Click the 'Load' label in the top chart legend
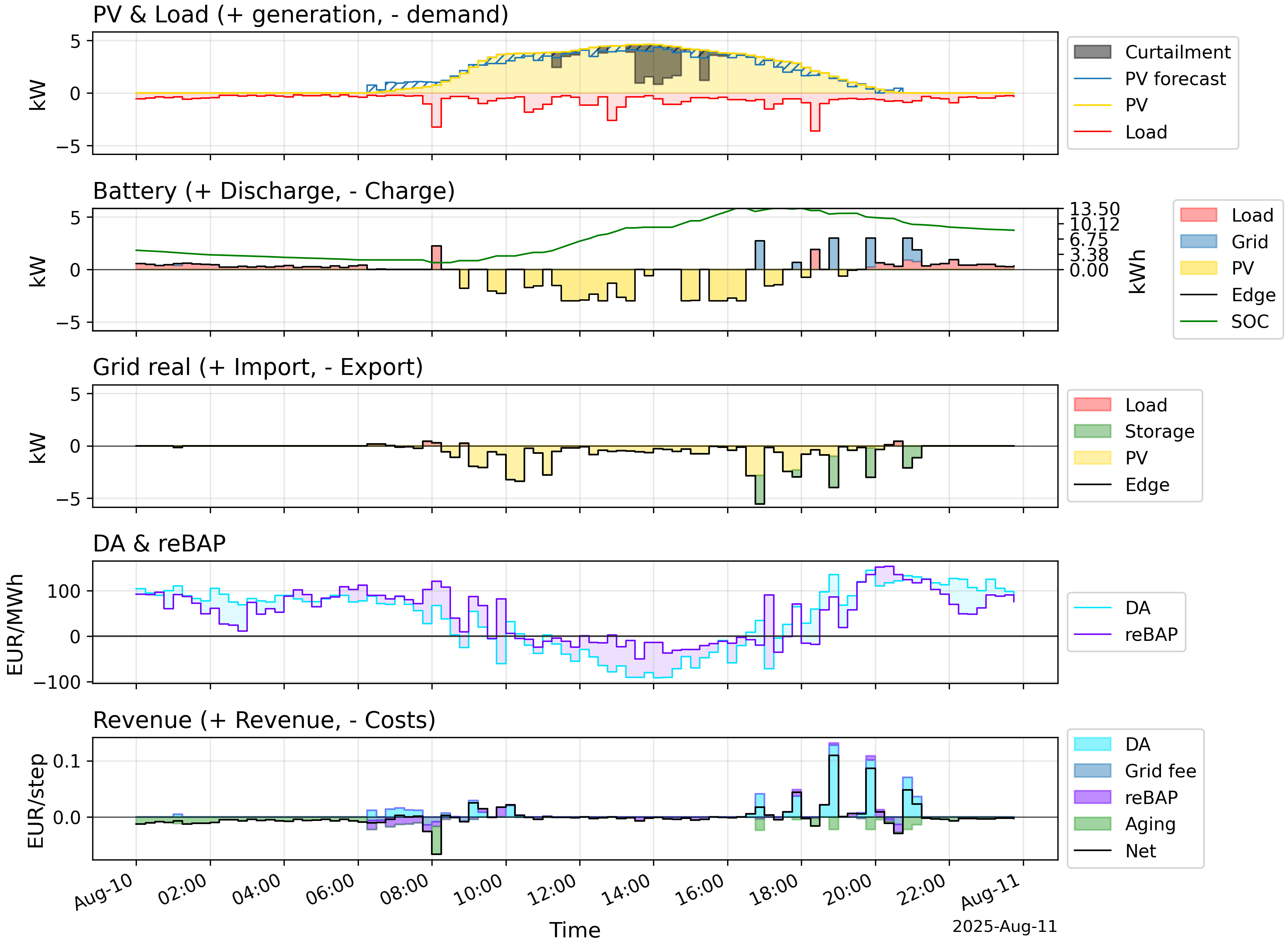The image size is (1288, 946). (x=1146, y=132)
